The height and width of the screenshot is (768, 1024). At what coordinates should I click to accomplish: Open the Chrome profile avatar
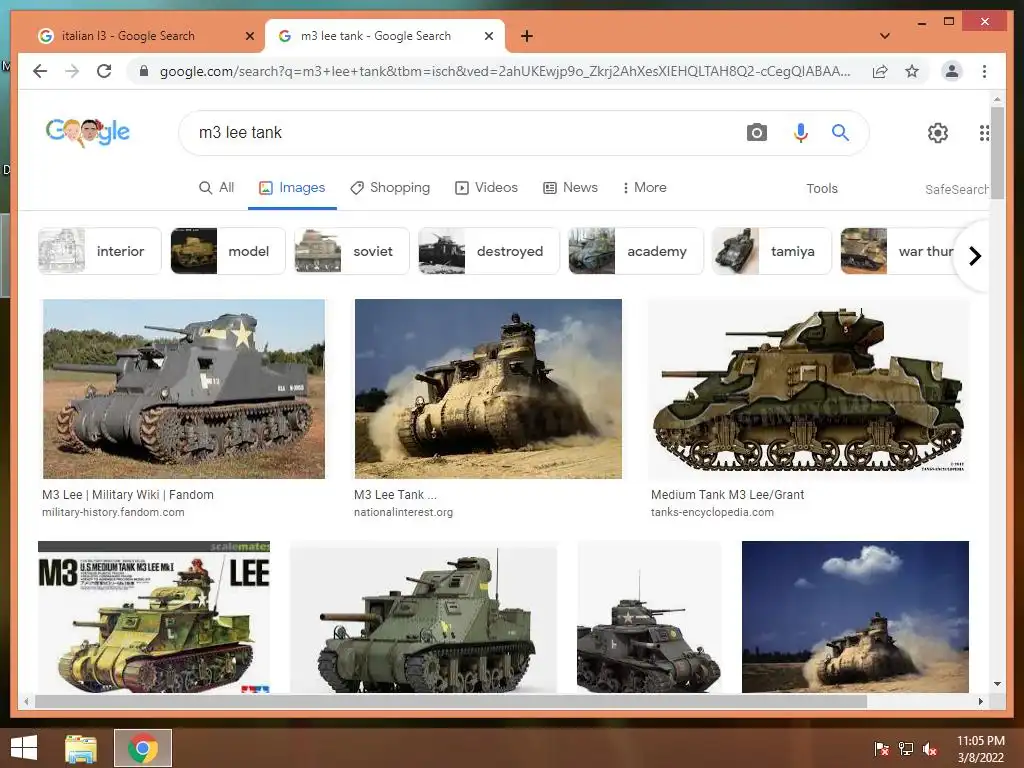coord(952,71)
